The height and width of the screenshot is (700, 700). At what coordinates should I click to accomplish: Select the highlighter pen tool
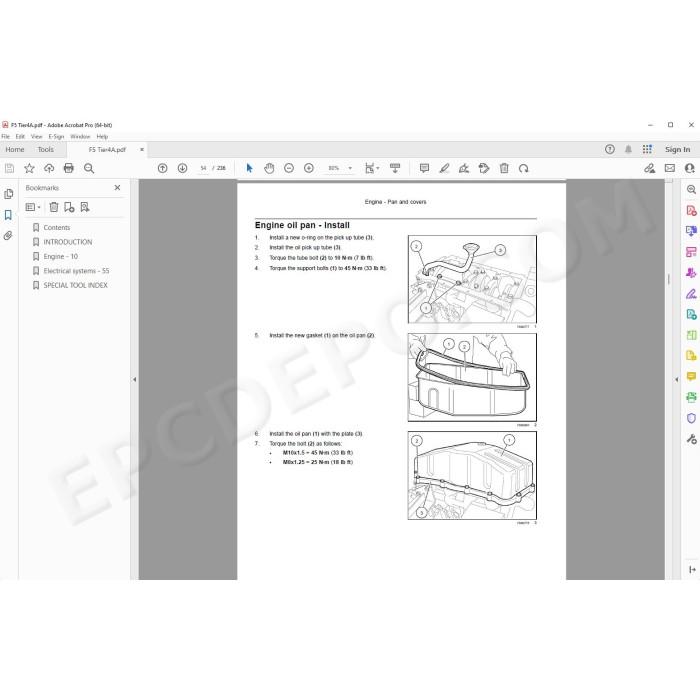click(444, 168)
